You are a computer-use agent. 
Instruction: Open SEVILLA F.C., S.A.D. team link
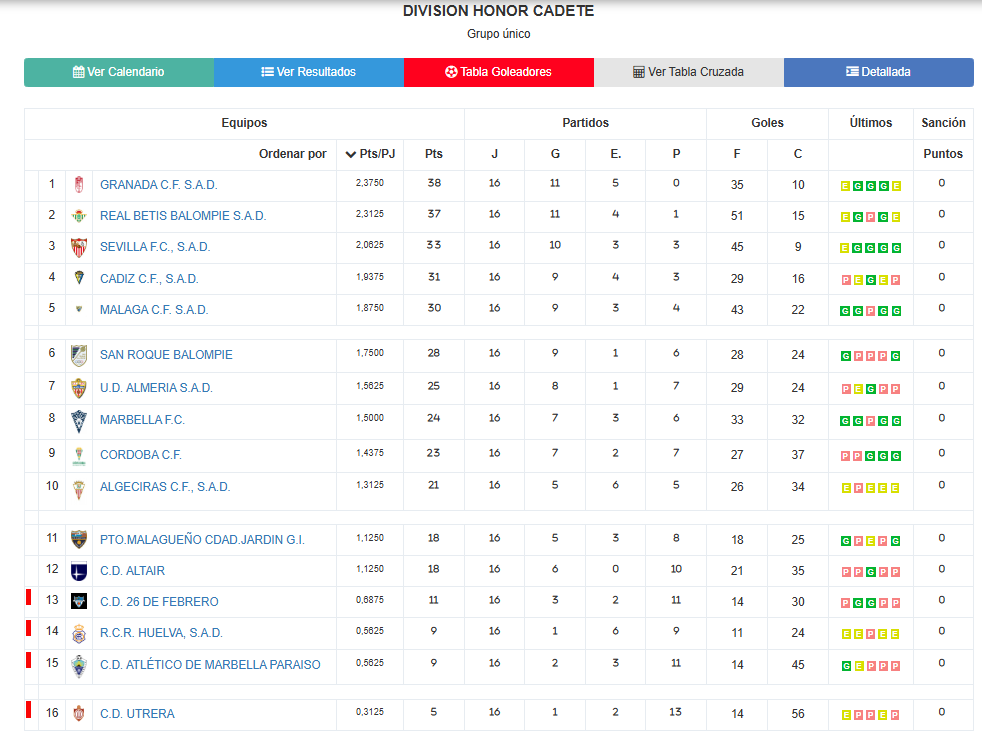tap(155, 247)
